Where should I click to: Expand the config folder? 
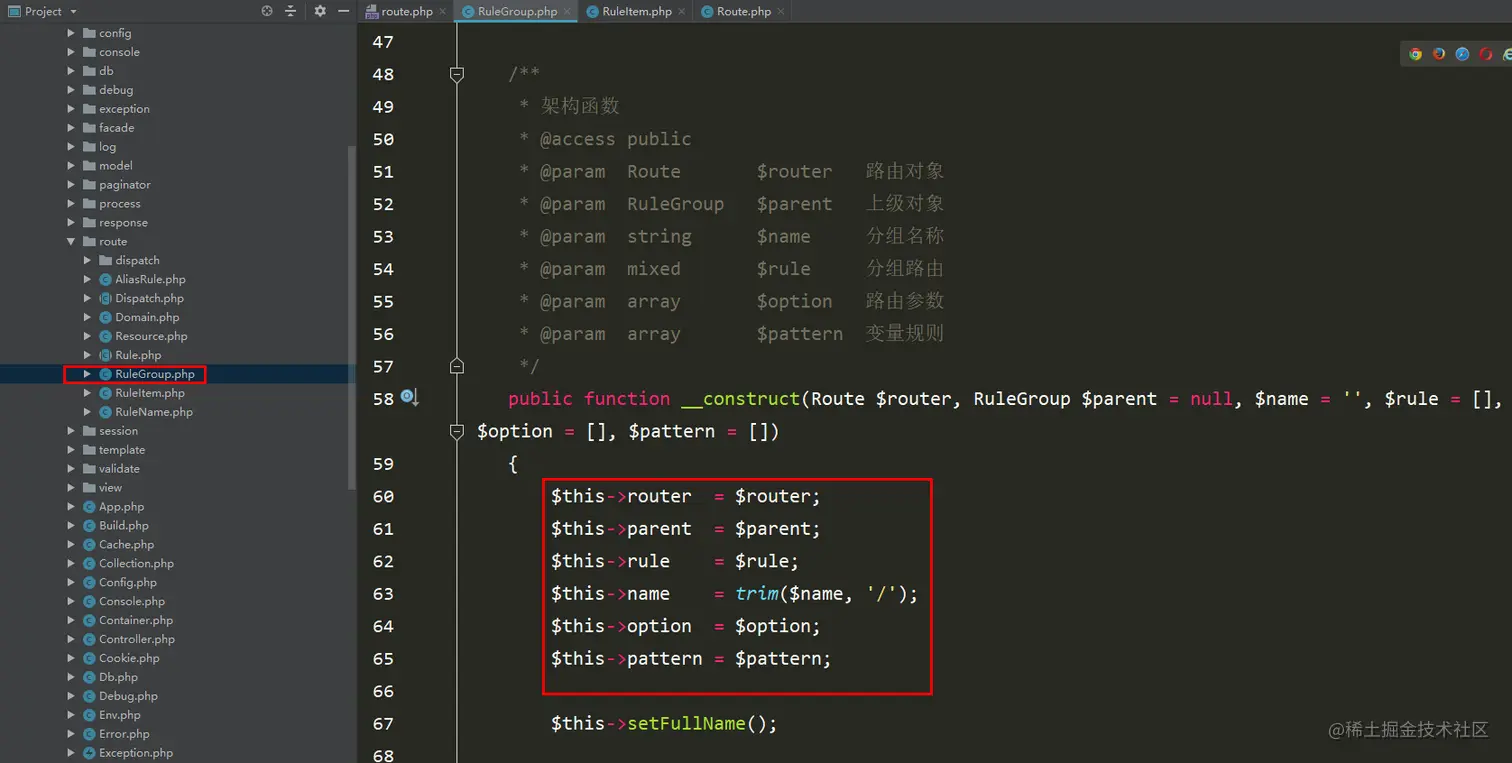pyautogui.click(x=71, y=33)
